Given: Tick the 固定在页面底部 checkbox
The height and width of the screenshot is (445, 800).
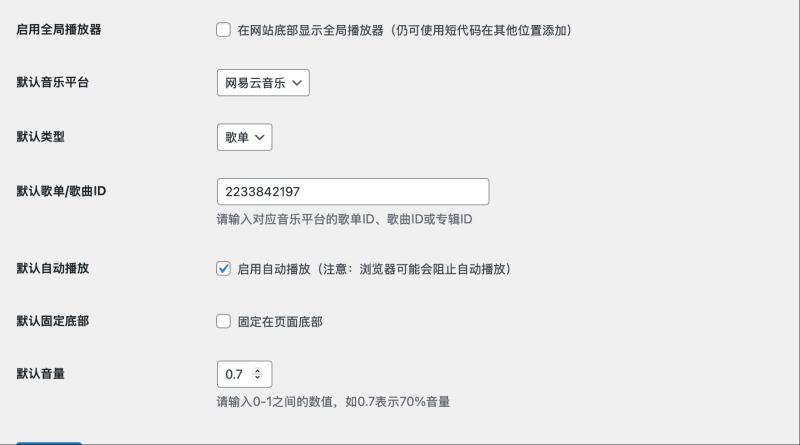Looking at the screenshot, I should coord(224,322).
